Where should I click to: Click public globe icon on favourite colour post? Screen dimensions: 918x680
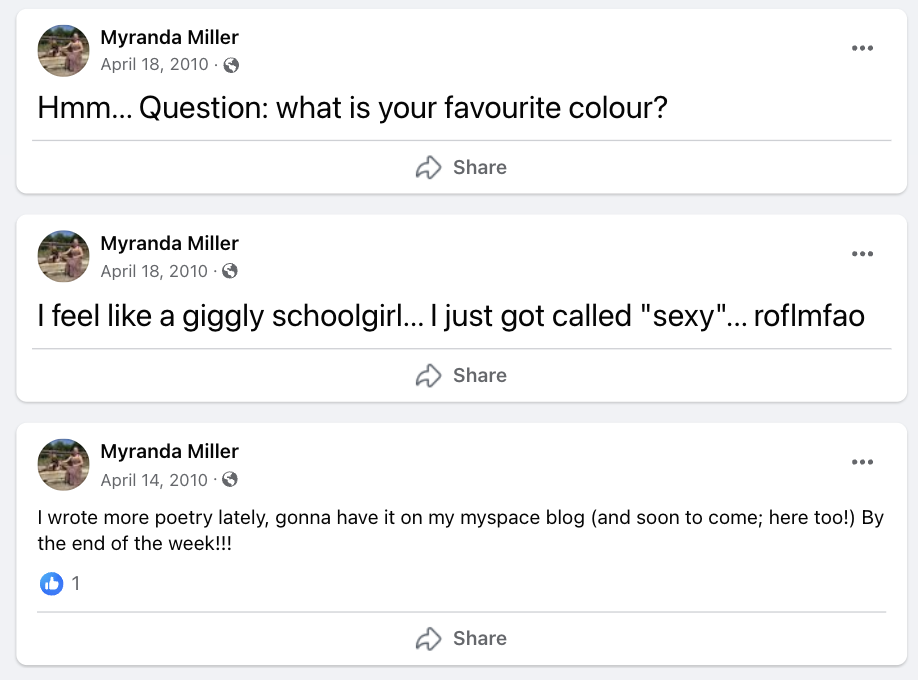coord(231,65)
